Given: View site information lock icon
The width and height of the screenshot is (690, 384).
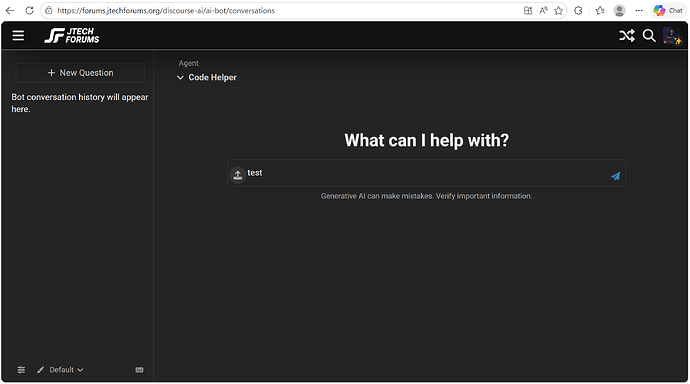Looking at the screenshot, I should [48, 11].
